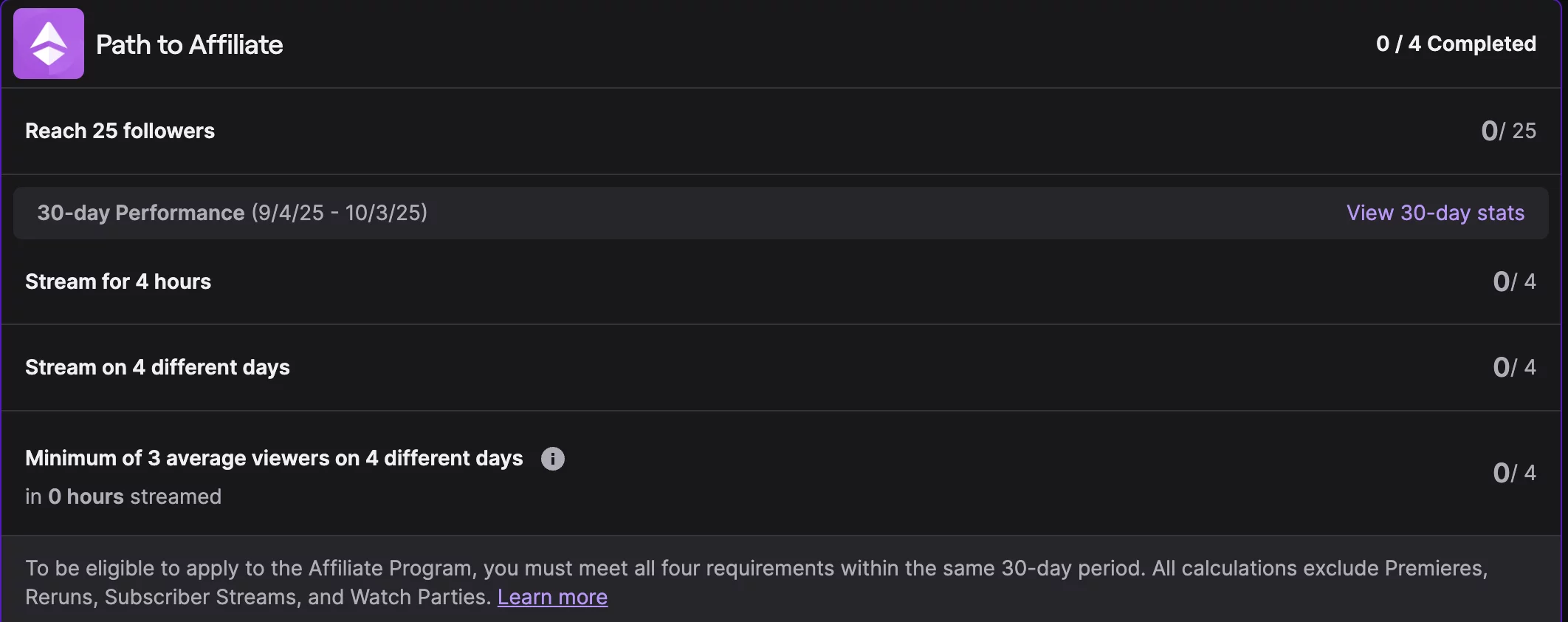Click the 0 / 4 Completed status text
1568x622 pixels.
1456,44
